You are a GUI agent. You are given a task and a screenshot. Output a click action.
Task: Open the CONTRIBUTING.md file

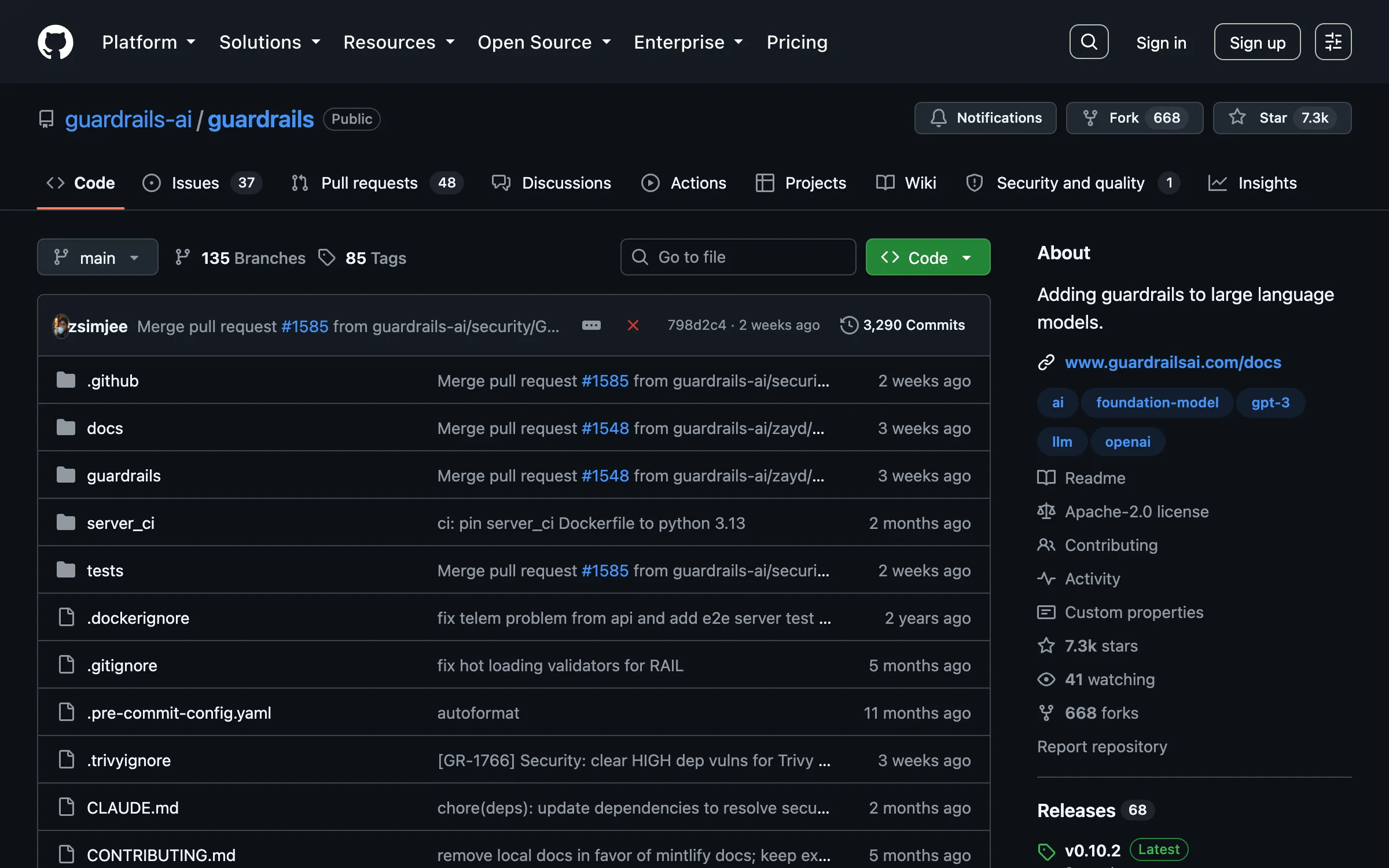click(161, 855)
